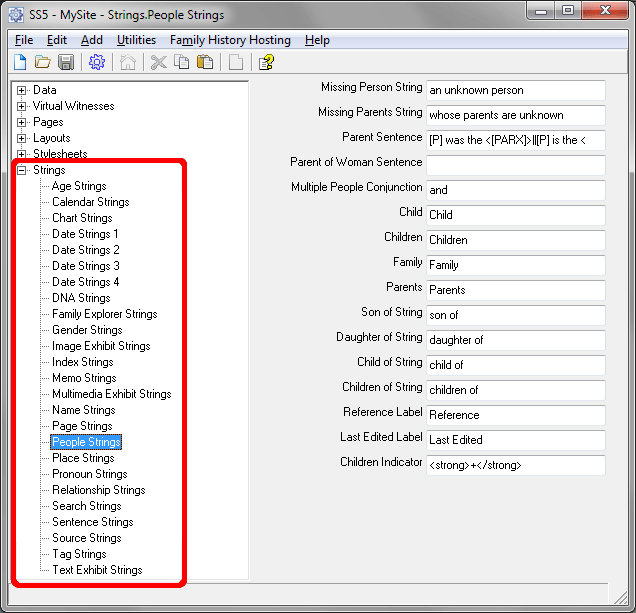The width and height of the screenshot is (636, 613).
Task: Click the blue gear icon in toolbar
Action: (x=97, y=63)
